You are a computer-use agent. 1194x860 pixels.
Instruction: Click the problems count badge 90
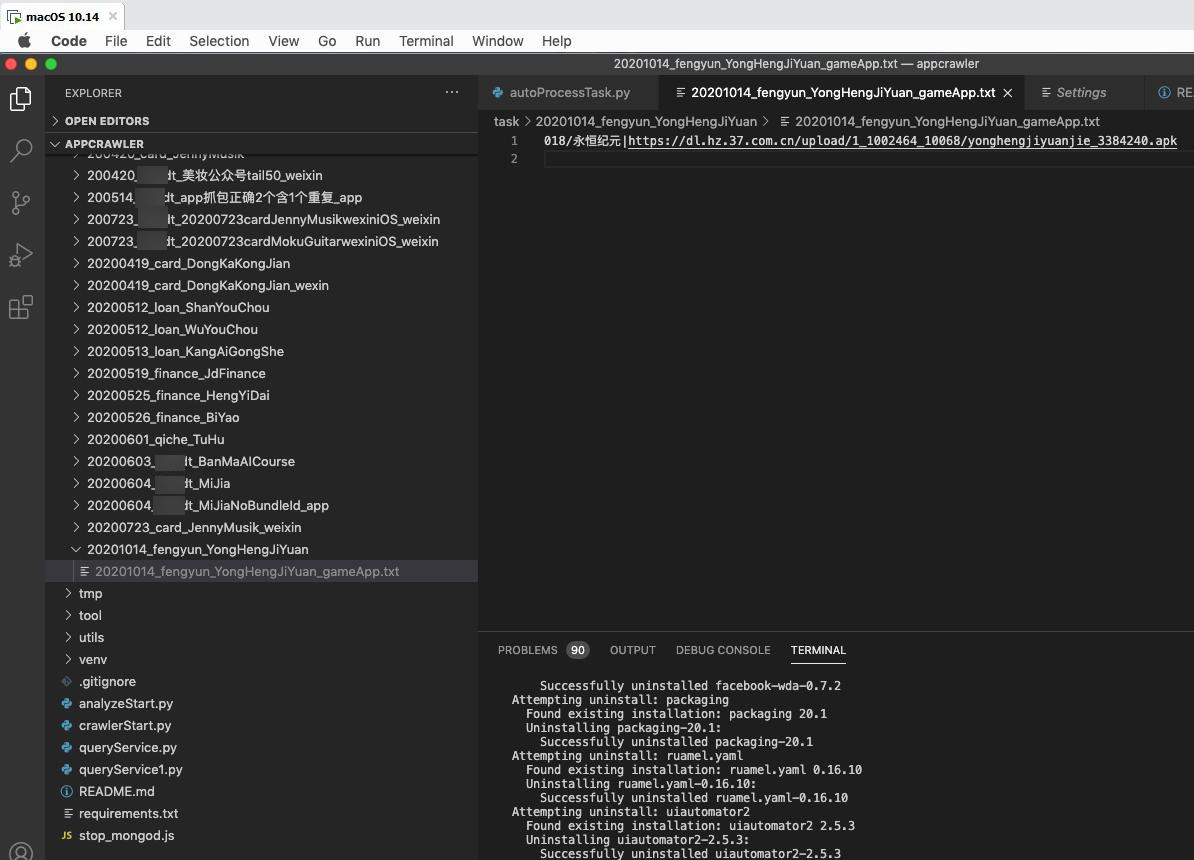click(578, 650)
